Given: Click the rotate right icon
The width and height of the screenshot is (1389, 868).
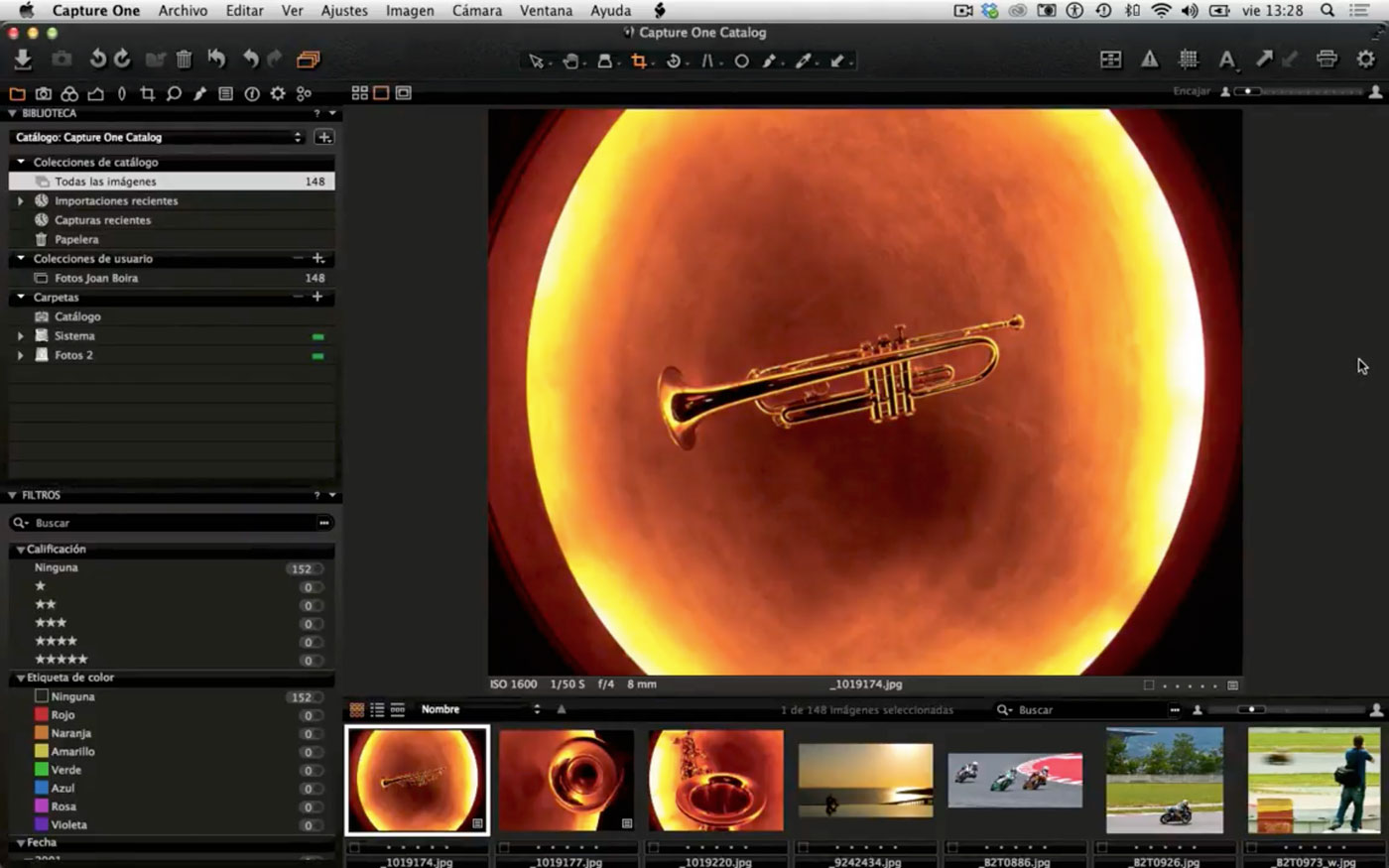Looking at the screenshot, I should (x=122, y=60).
